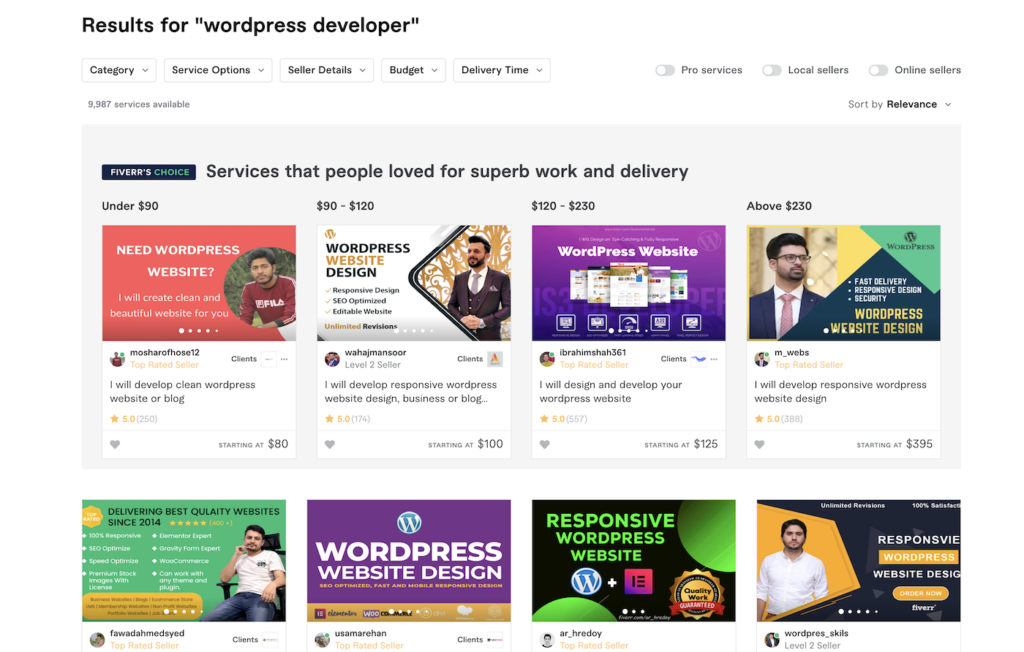Open m_webs responsive wordpress website design gig

click(x=840, y=391)
